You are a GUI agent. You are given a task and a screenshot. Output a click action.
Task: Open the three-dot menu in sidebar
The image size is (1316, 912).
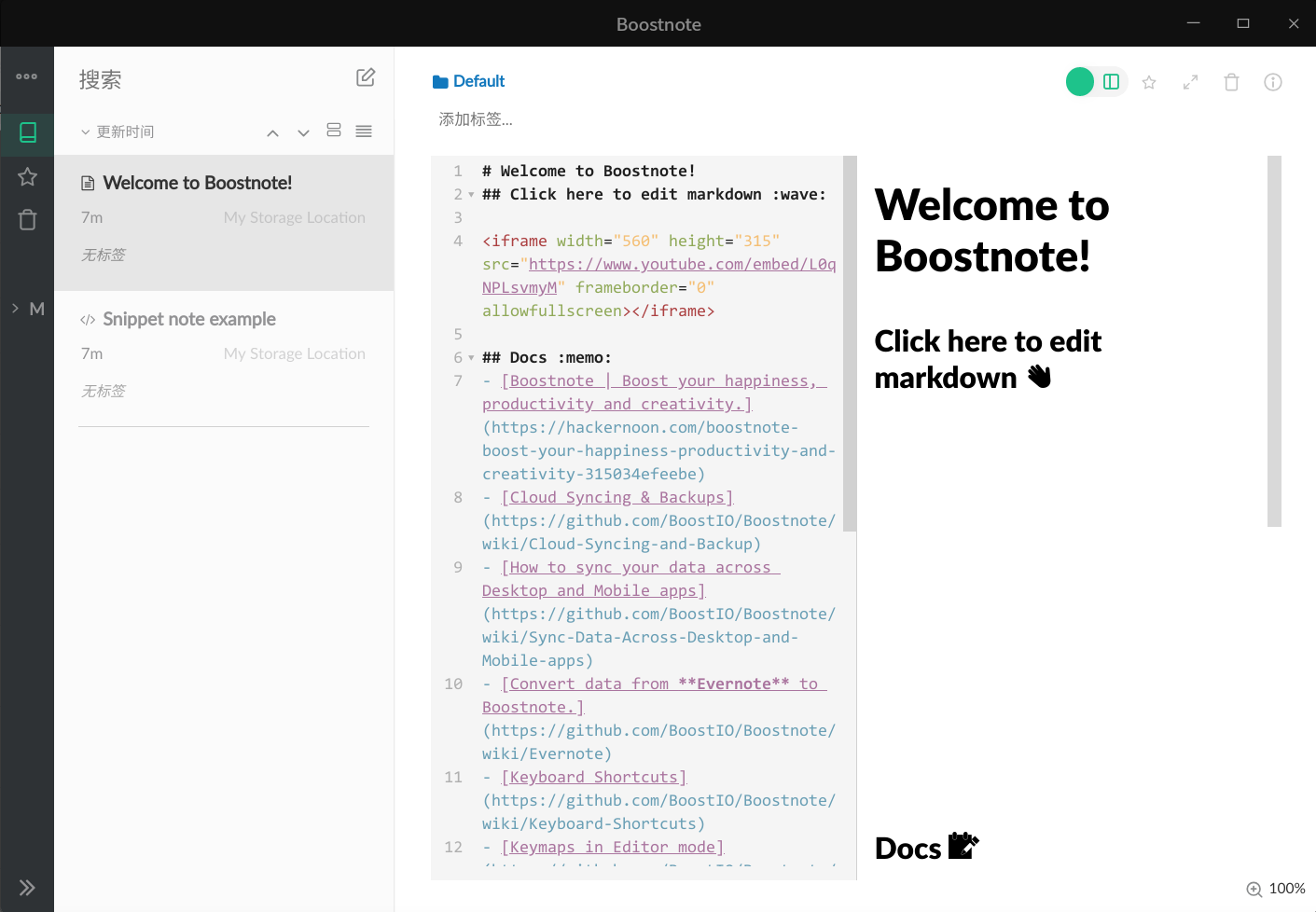27,76
